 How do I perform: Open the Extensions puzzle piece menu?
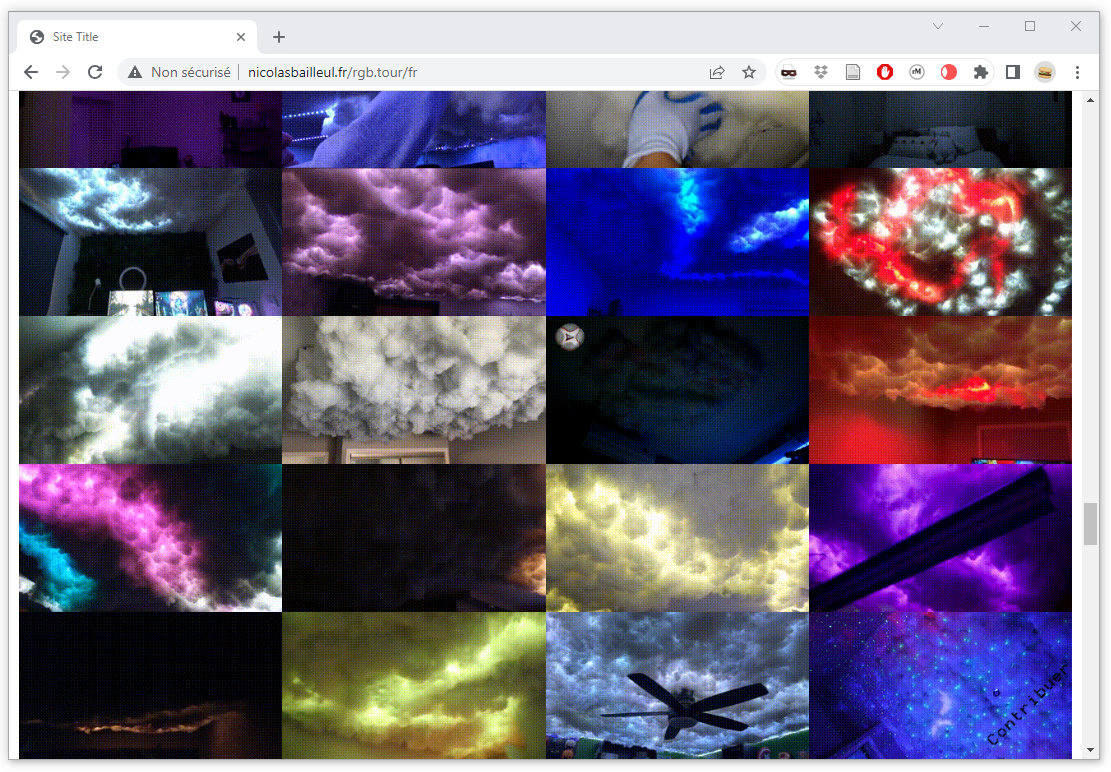pos(981,72)
